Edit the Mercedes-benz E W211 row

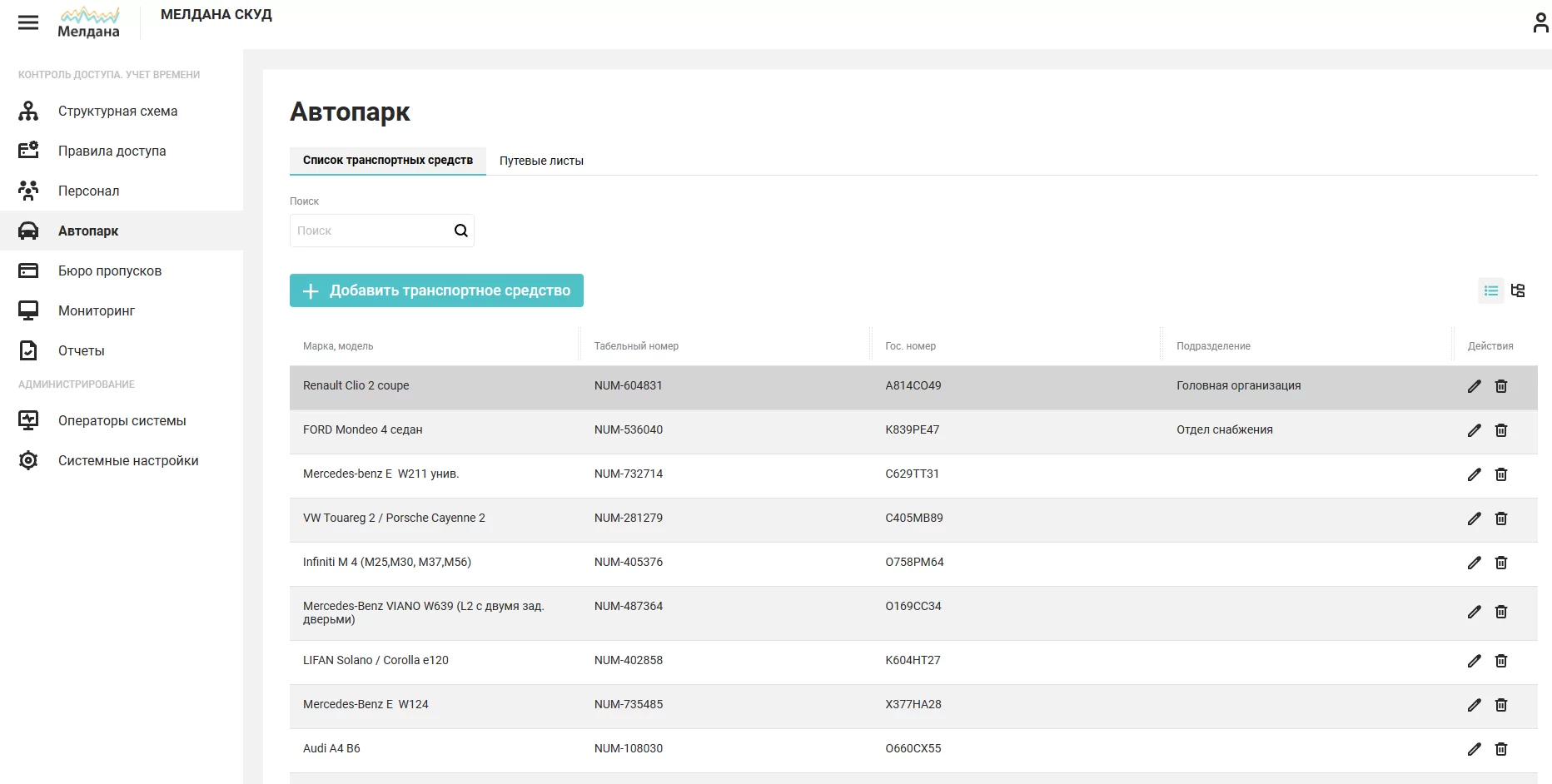tap(1475, 474)
